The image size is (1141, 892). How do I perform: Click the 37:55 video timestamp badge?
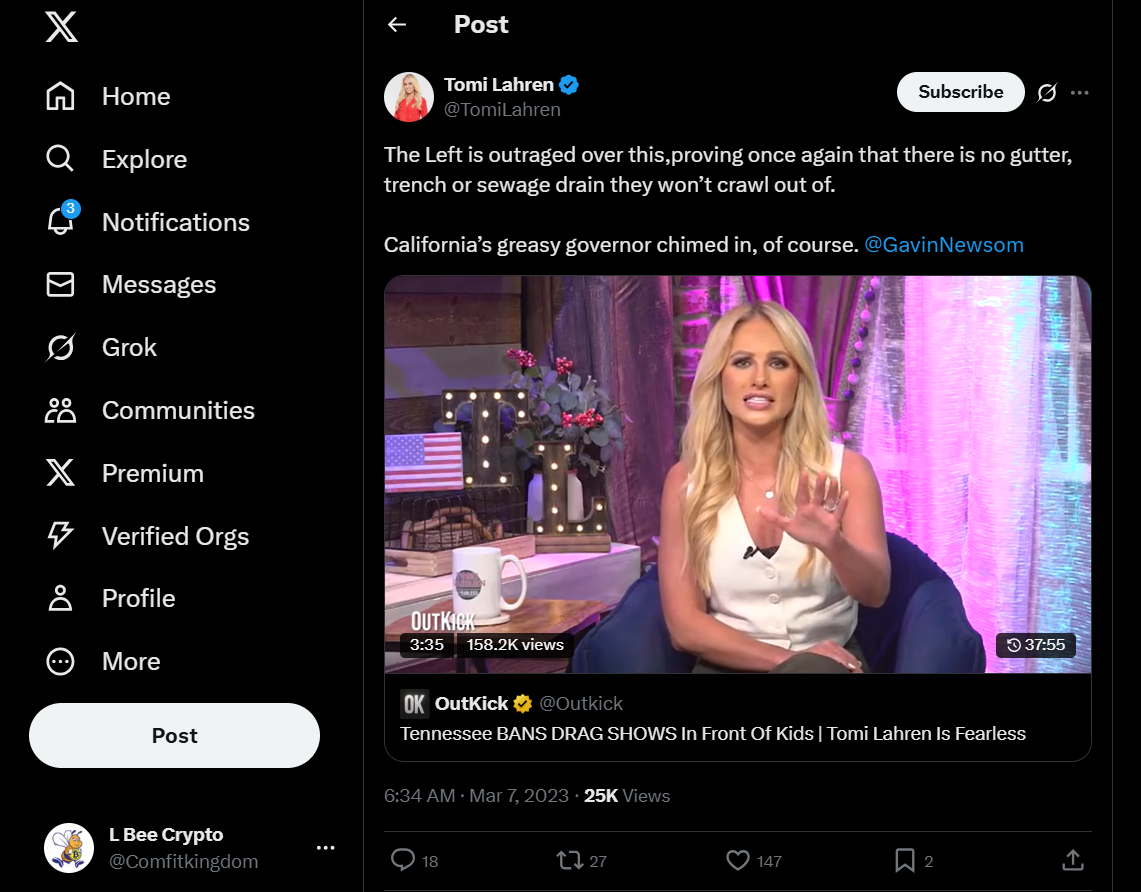coord(1036,645)
